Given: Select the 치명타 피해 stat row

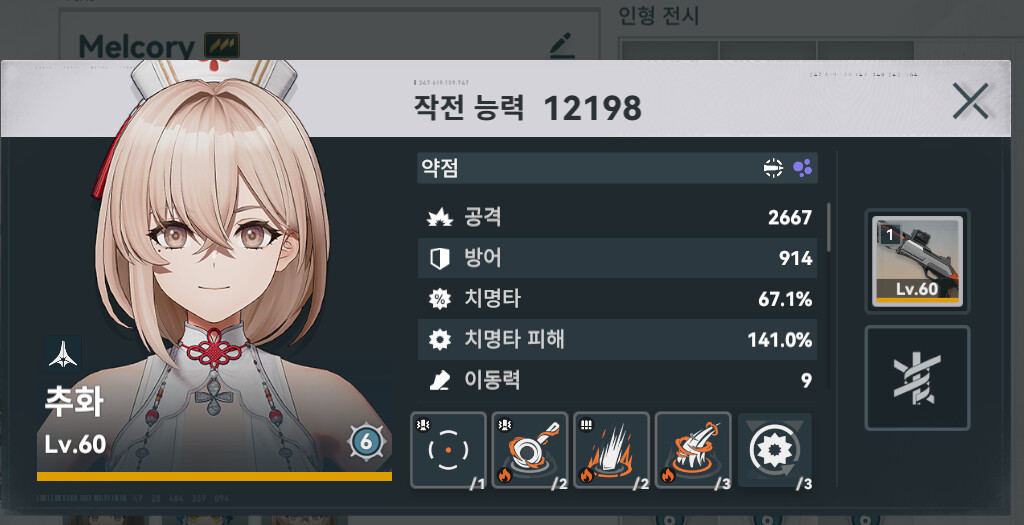Looking at the screenshot, I should [618, 340].
